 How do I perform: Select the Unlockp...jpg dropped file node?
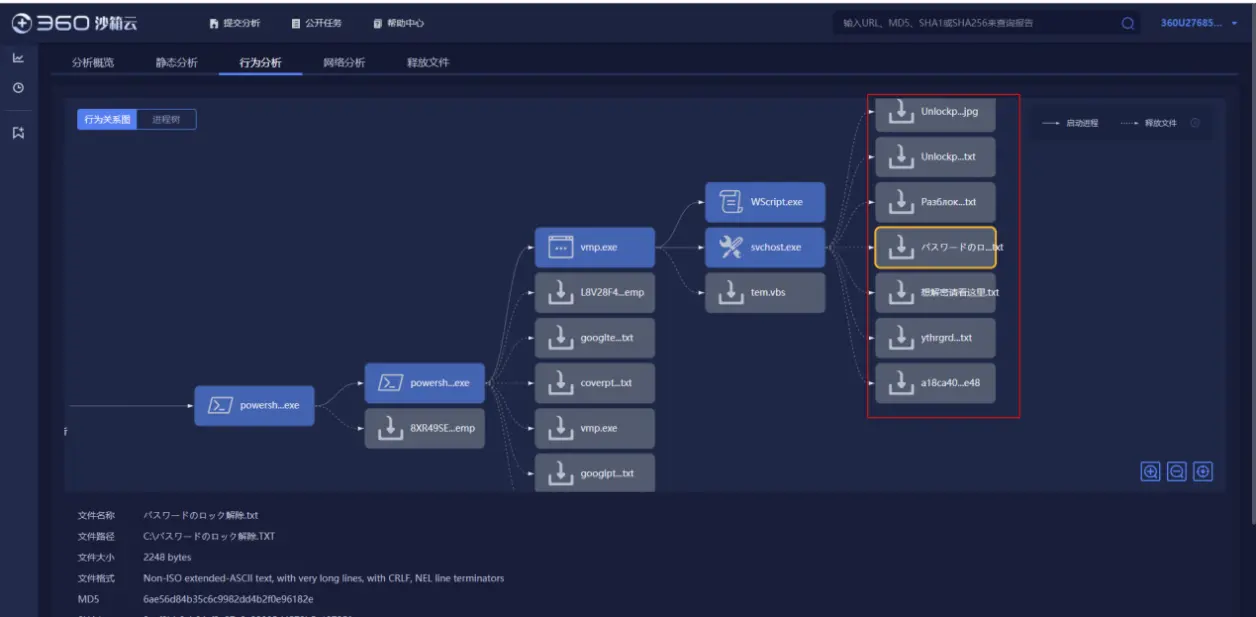click(935, 112)
